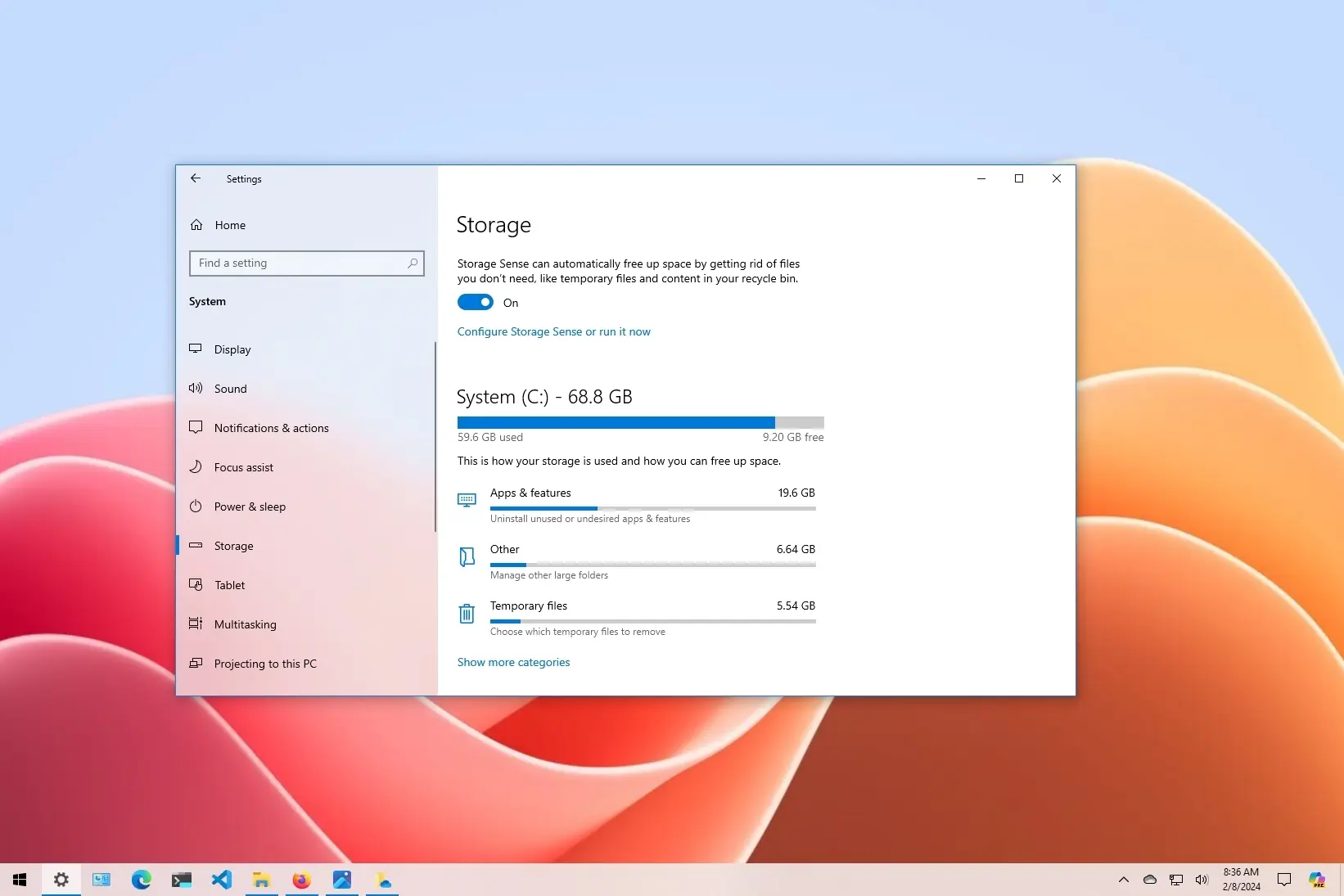The image size is (1344, 896).
Task: Click the Temporary files usage bar
Action: coord(653,621)
